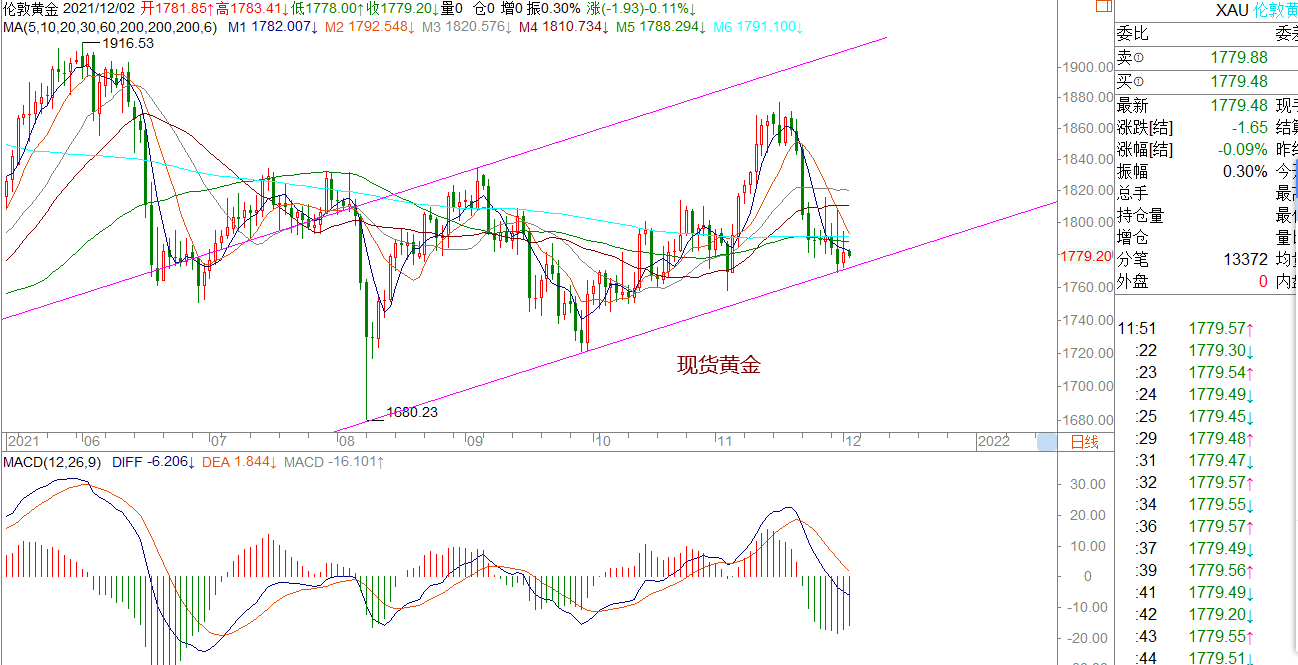The width and height of the screenshot is (1298, 665).
Task: Select the 11 month marker on time axis
Action: [725, 441]
